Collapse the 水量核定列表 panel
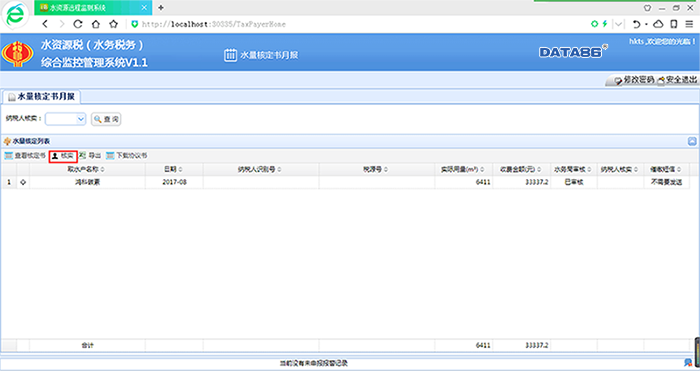This screenshot has width=700, height=371. pos(692,142)
